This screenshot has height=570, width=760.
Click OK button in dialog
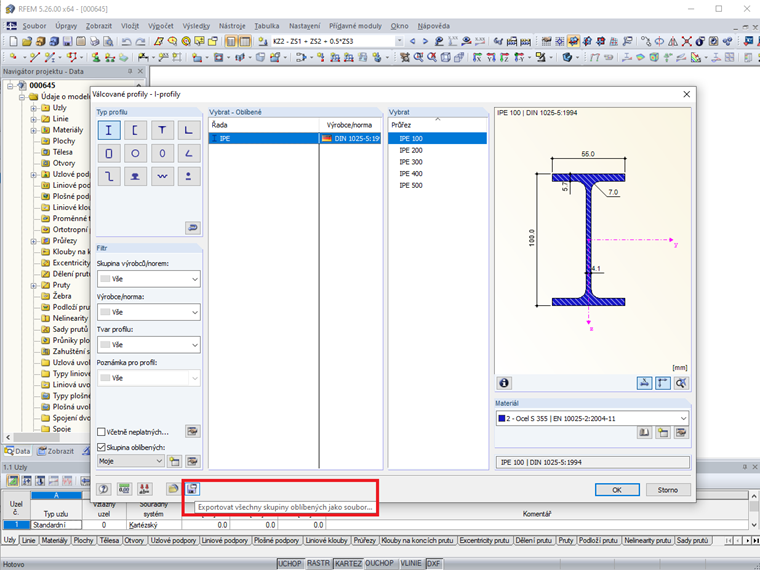(x=617, y=490)
